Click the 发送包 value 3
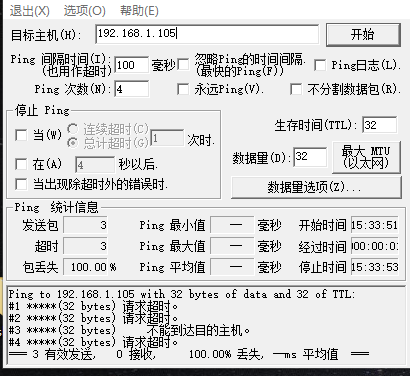The height and width of the screenshot is (376, 410). [x=85, y=225]
